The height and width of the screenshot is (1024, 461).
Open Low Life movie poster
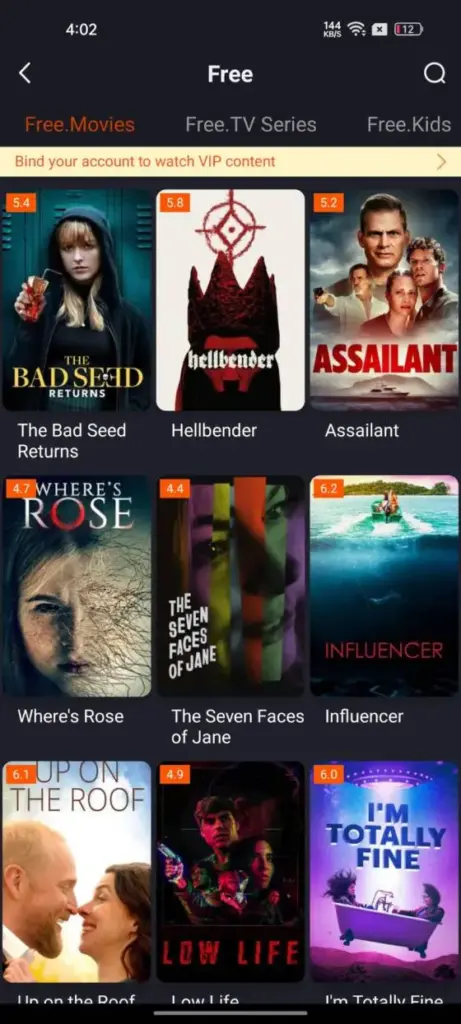pos(230,871)
